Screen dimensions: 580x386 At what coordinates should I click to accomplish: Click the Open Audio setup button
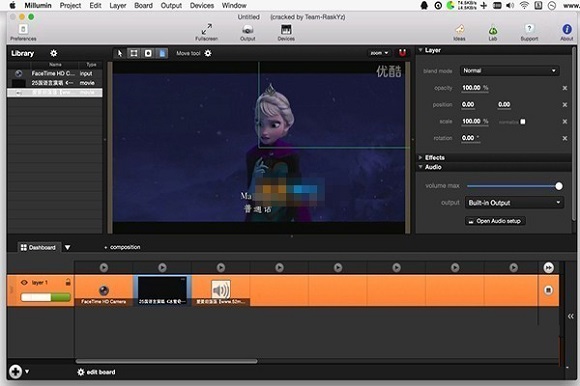click(x=495, y=221)
